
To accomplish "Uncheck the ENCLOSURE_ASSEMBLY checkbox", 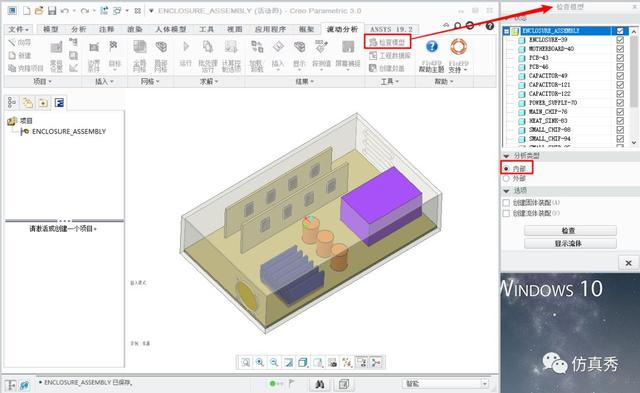I will (620, 31).
